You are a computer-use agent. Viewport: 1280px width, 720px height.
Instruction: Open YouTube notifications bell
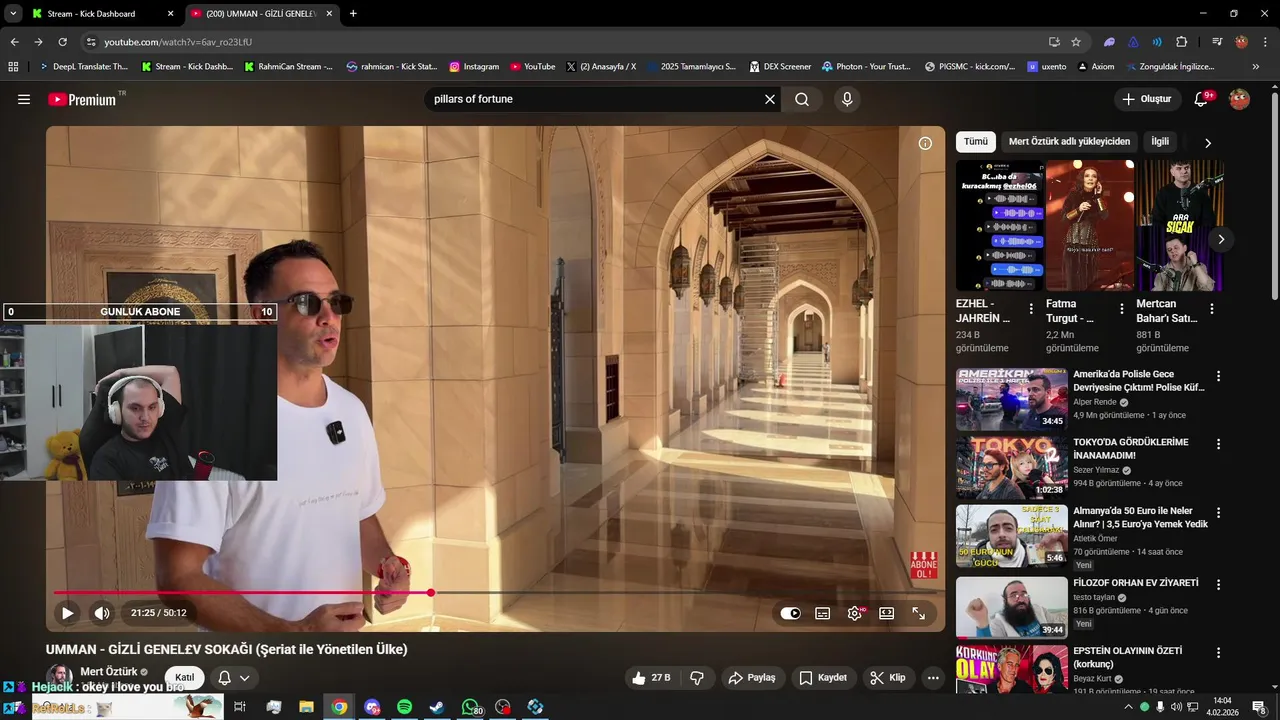(1202, 99)
